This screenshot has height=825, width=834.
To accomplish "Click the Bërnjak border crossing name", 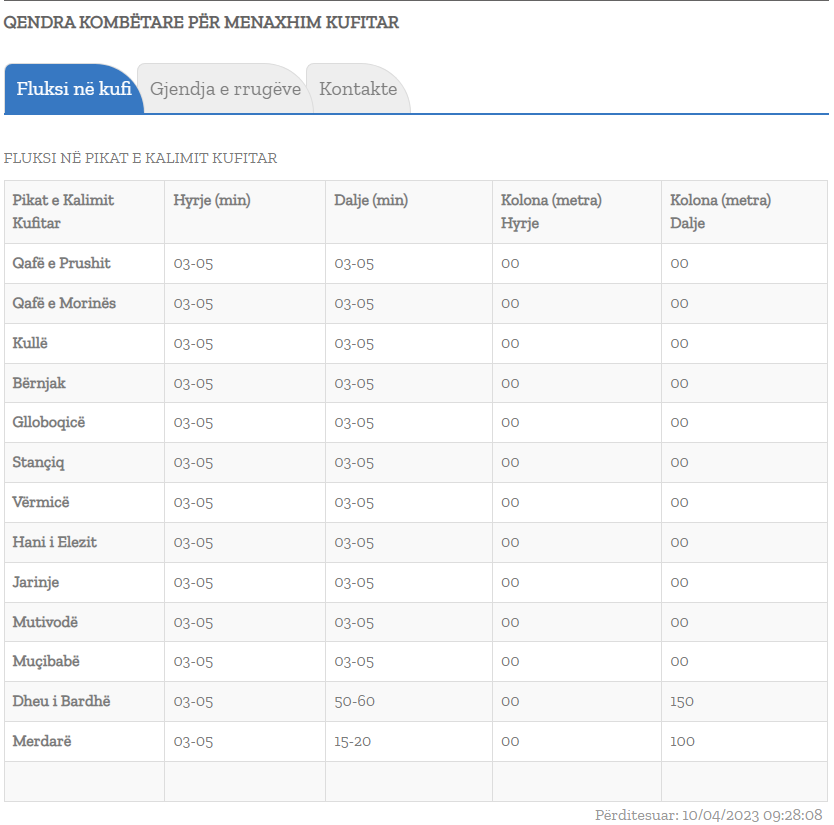I will 39,383.
